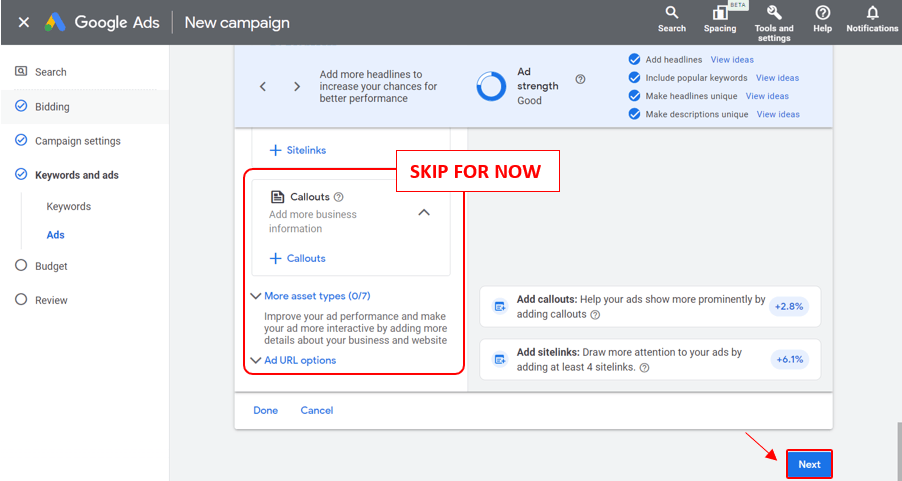
Task: Show next ad strength suggestion
Action: coord(297,86)
